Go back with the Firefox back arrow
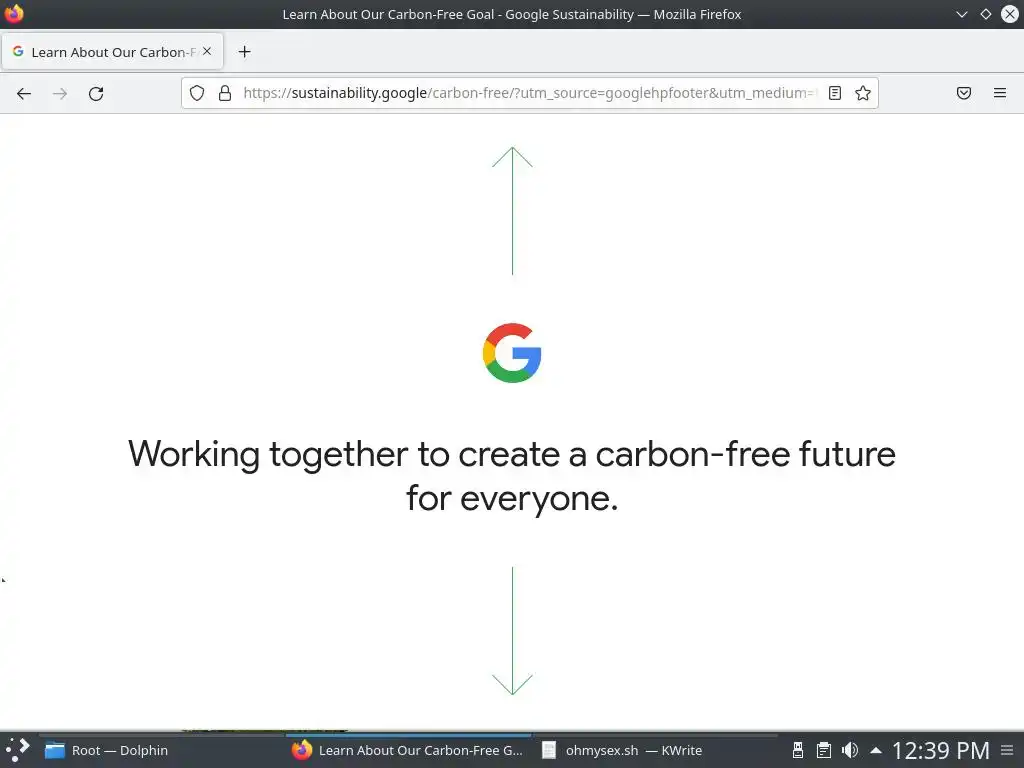Screen dimensions: 1024x768 [24, 93]
